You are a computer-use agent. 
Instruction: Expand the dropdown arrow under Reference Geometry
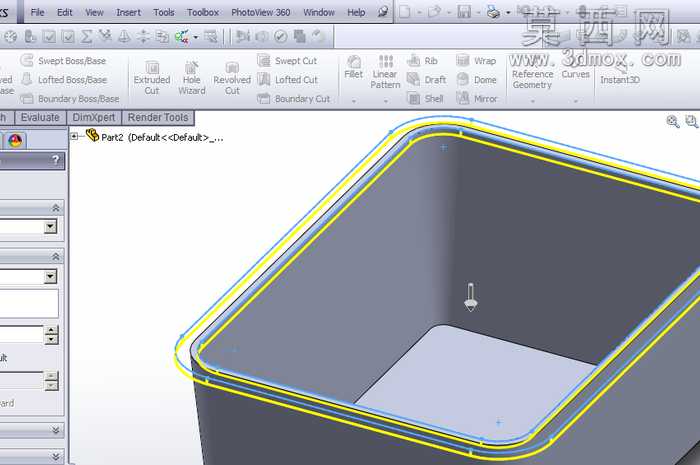(532, 101)
